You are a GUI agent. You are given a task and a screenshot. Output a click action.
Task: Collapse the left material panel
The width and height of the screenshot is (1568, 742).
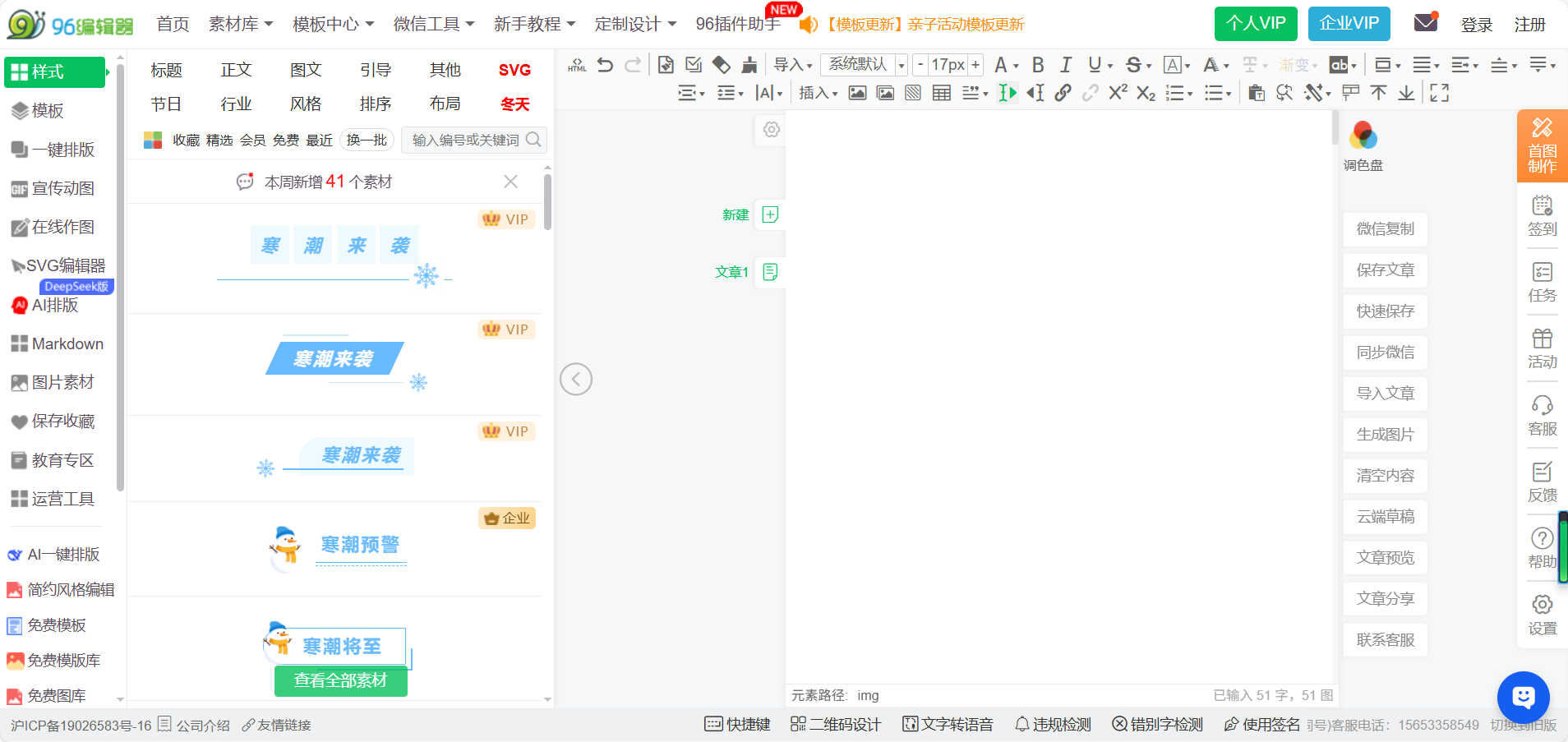576,379
